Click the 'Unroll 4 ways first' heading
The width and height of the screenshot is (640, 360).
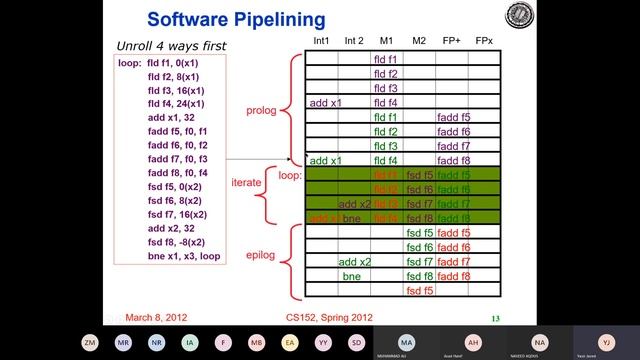pos(171,46)
